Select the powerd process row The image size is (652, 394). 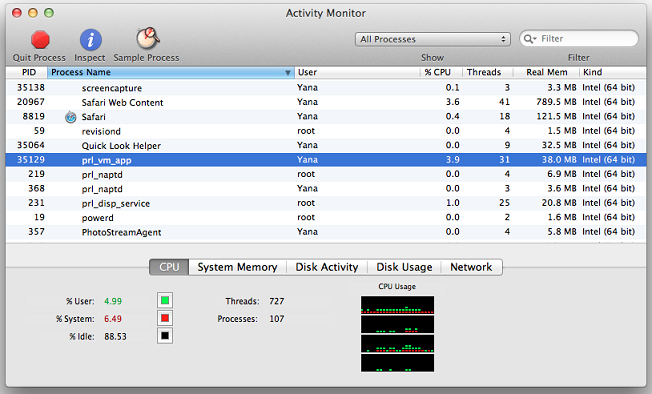coord(326,217)
